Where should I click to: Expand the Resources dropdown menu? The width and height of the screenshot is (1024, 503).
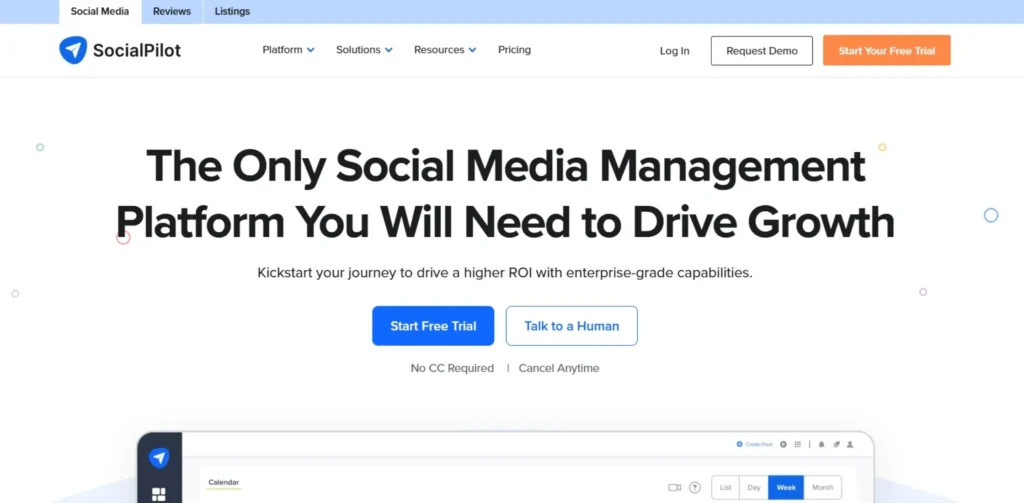coord(445,50)
